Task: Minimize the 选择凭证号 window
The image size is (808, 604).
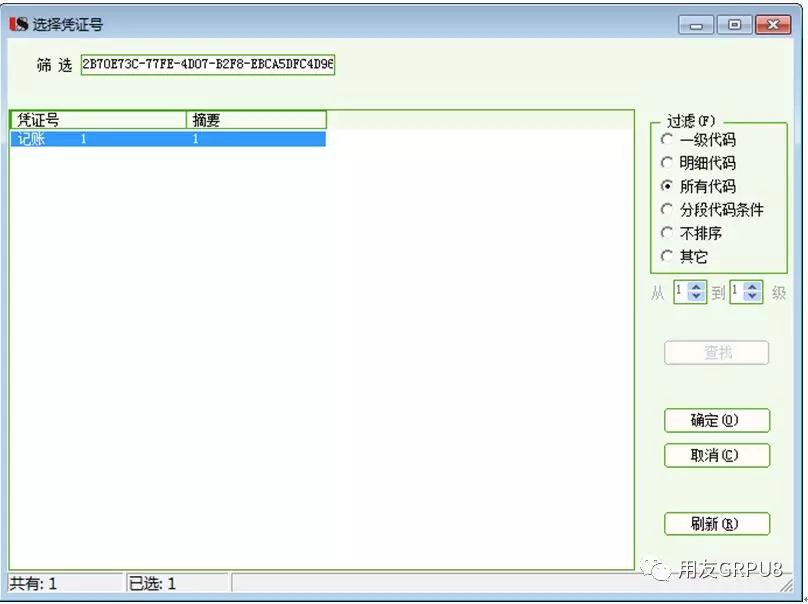Action: [696, 25]
